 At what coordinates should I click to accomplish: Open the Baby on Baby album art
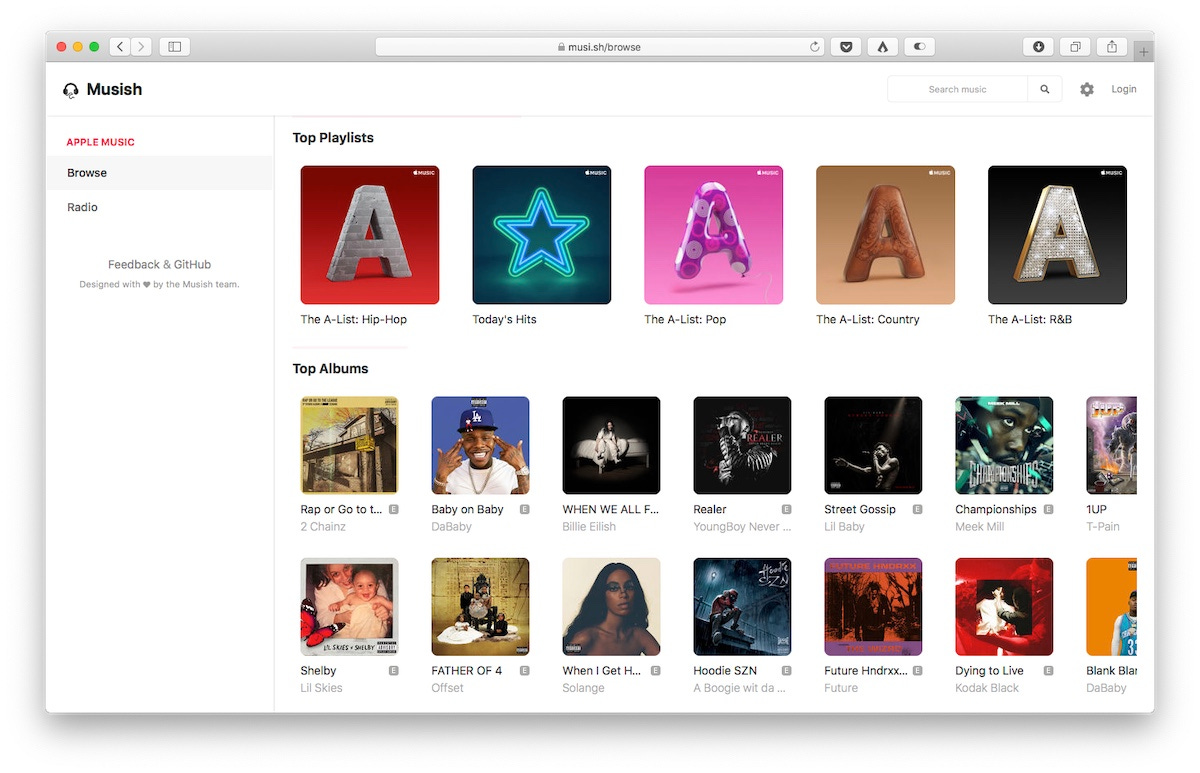[481, 445]
